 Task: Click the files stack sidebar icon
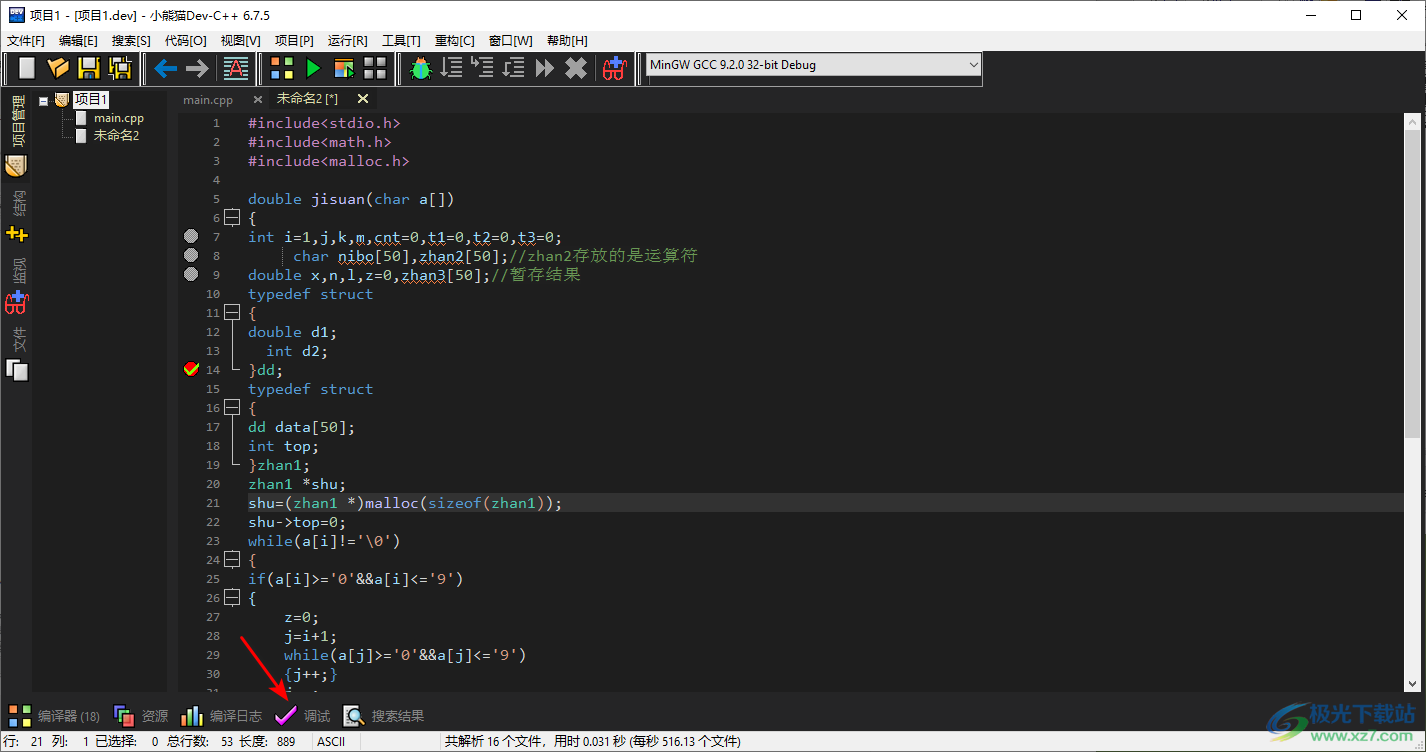coord(16,370)
